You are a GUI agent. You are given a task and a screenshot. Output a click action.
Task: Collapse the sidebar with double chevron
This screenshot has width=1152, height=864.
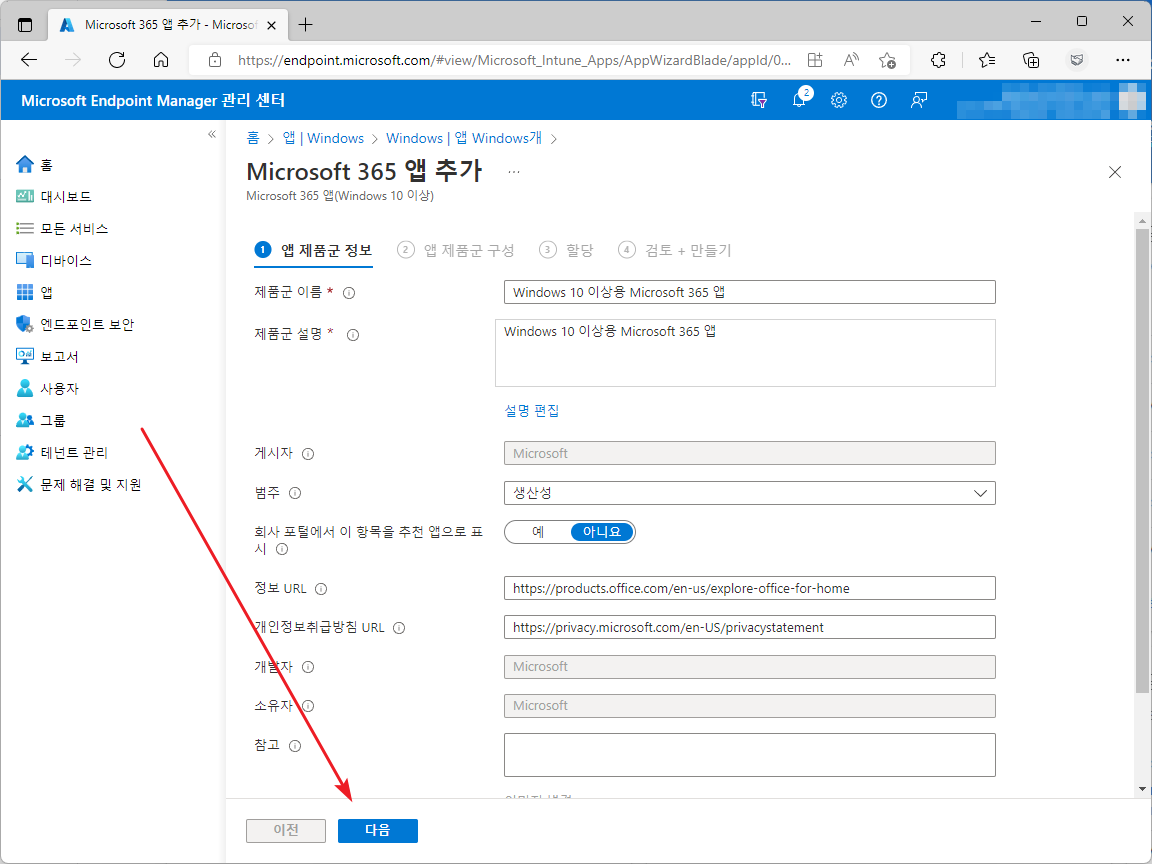pos(212,134)
